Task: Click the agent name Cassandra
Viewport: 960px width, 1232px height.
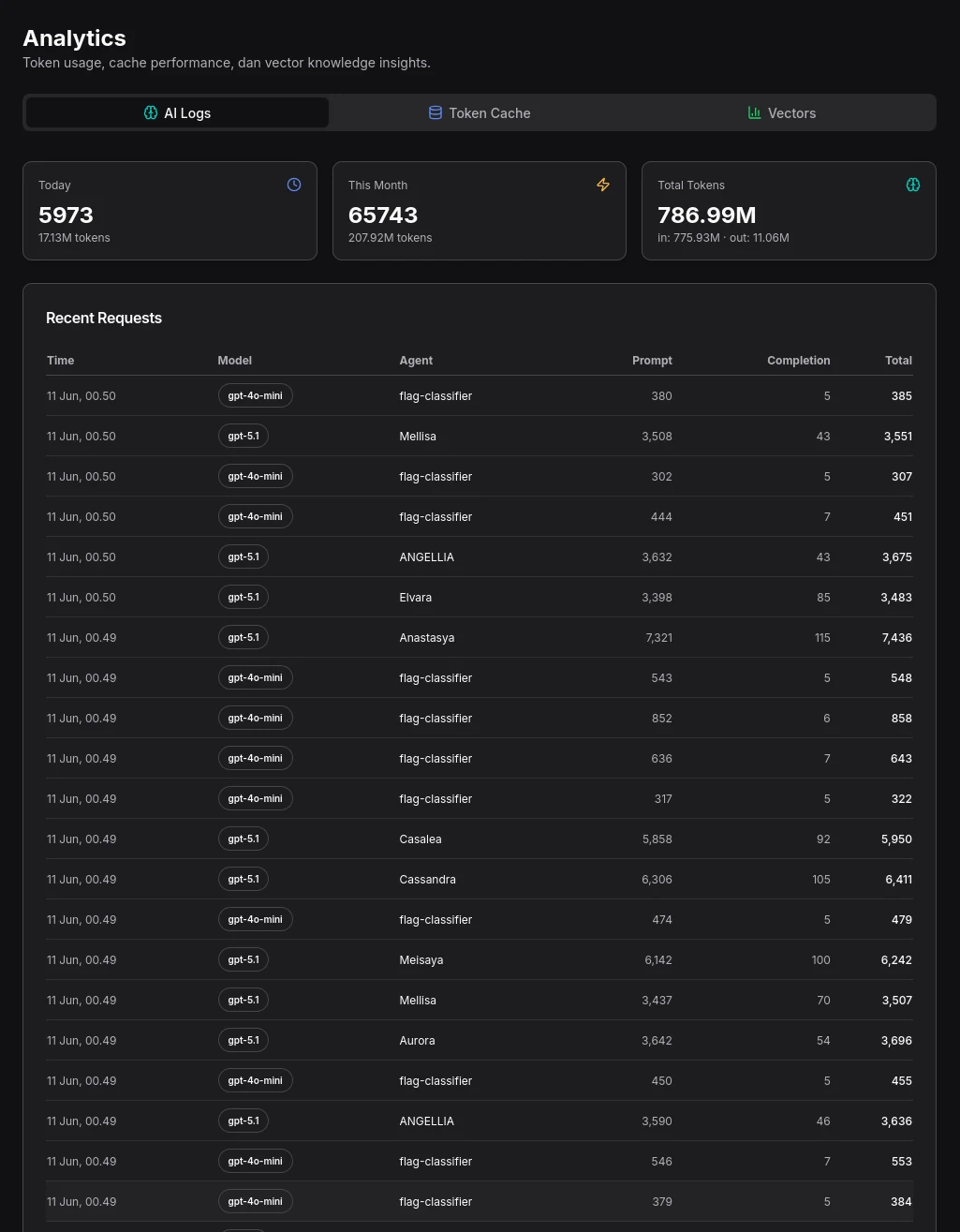Action: (x=427, y=880)
